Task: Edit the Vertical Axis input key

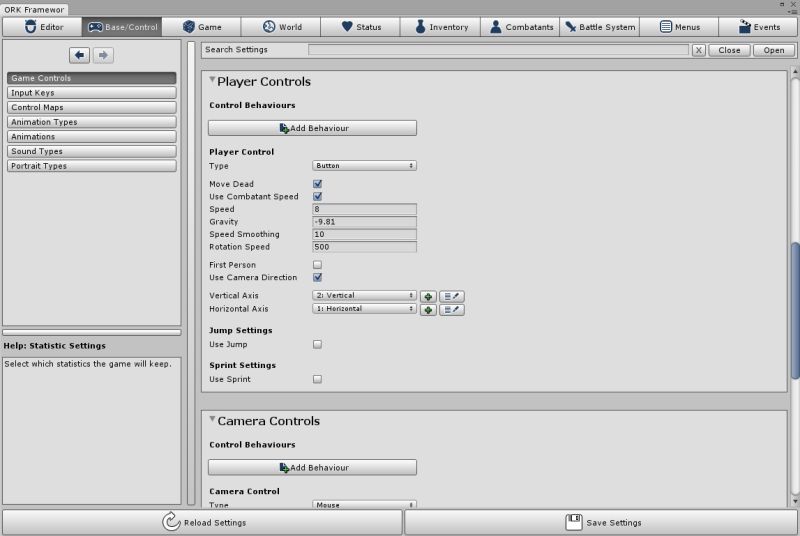Action: click(452, 296)
